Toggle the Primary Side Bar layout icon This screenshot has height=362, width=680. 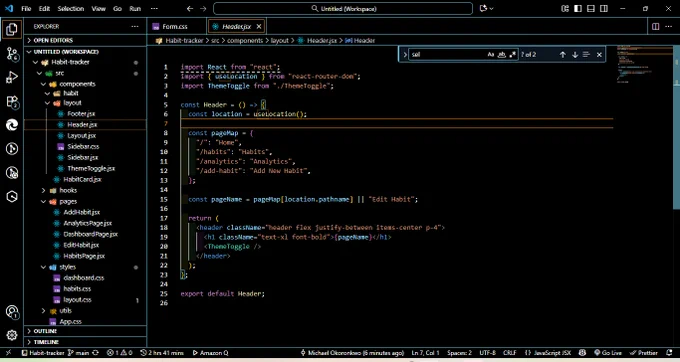tap(578, 8)
